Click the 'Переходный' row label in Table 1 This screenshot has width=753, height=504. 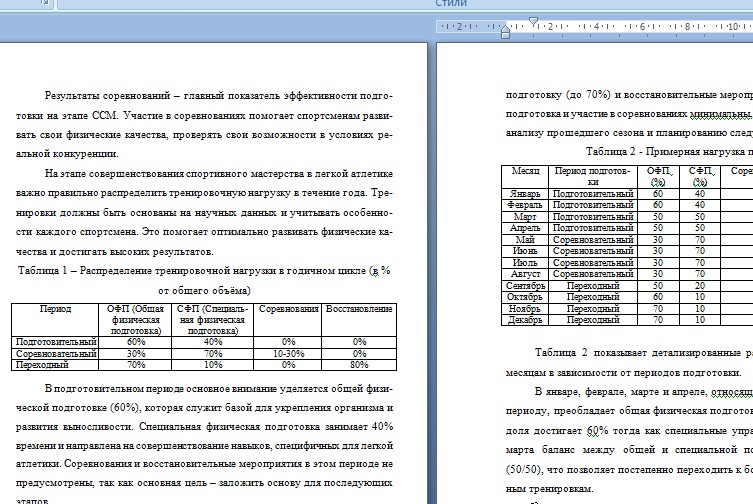56,365
